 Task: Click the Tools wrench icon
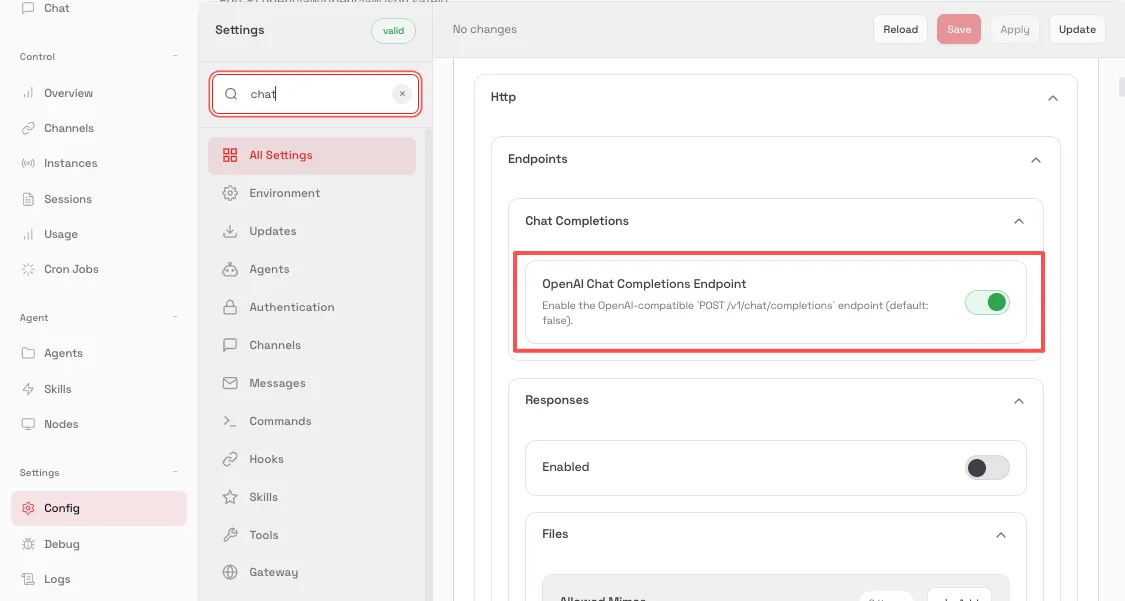[230, 535]
